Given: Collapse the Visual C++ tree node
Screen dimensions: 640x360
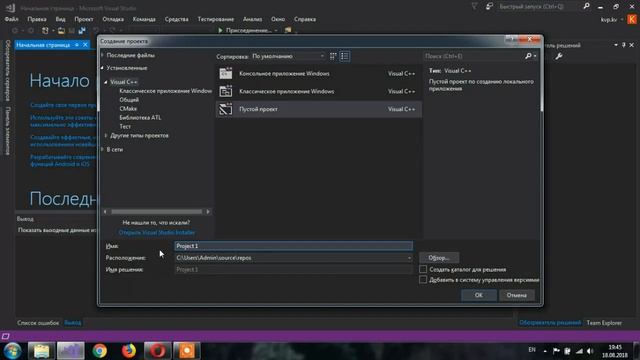Looking at the screenshot, I should tap(106, 82).
